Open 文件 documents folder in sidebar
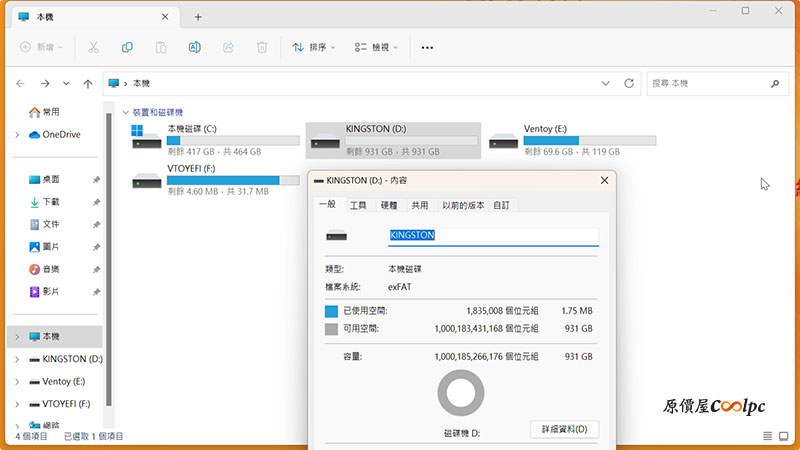Screen dimensions: 800x450 (44, 224)
